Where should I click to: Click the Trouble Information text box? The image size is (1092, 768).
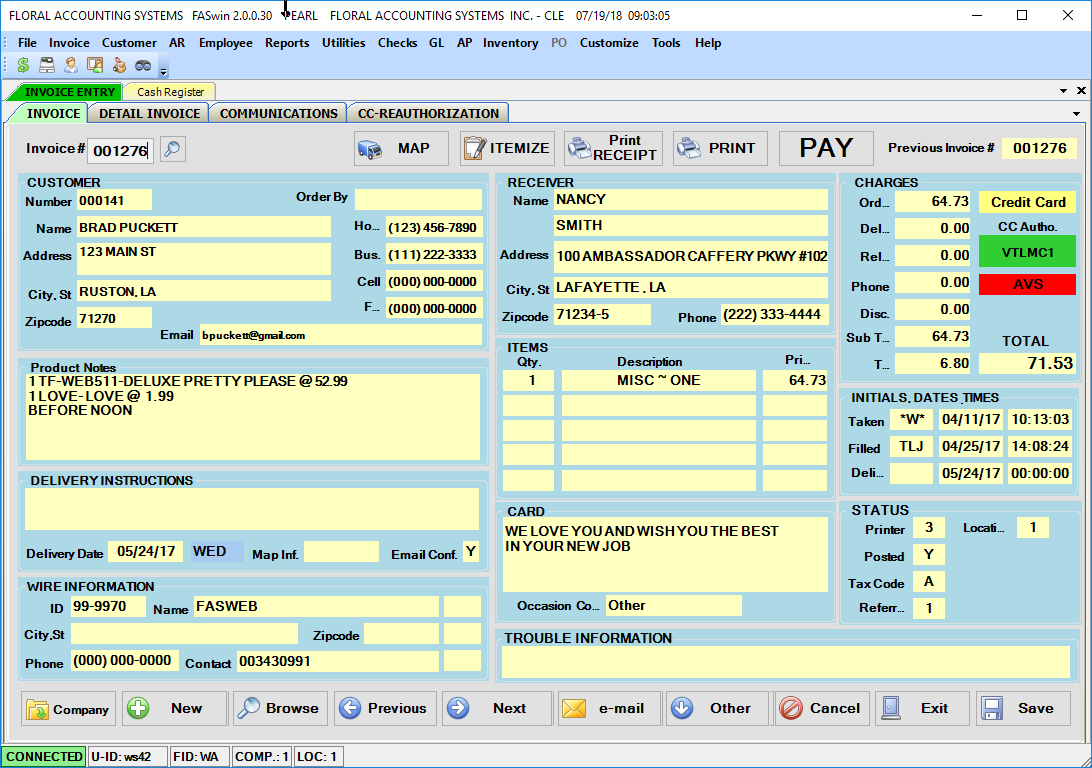[786, 662]
